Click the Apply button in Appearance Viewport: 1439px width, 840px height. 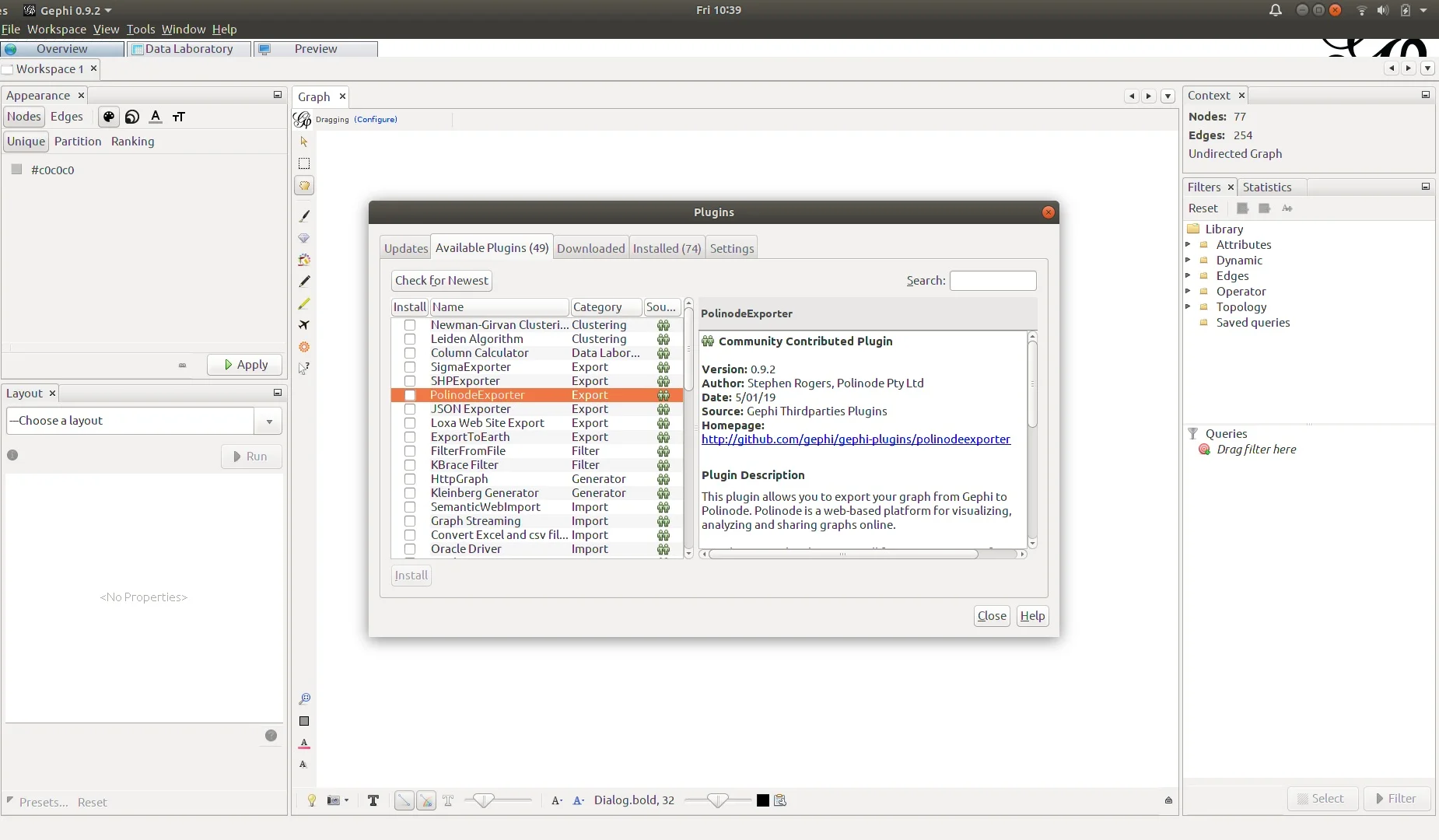[x=244, y=365]
